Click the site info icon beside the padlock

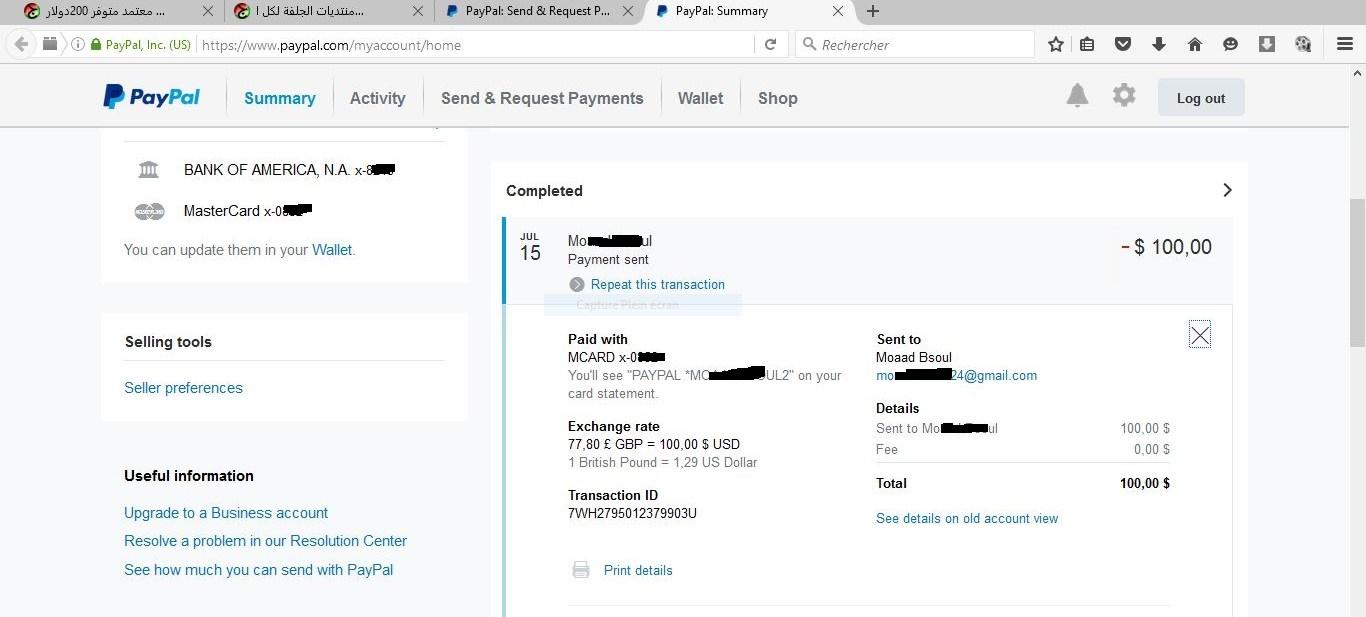(78, 45)
